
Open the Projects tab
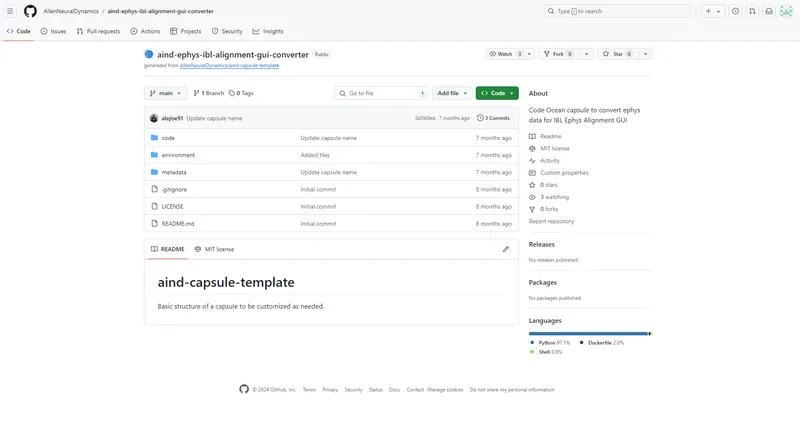(186, 31)
